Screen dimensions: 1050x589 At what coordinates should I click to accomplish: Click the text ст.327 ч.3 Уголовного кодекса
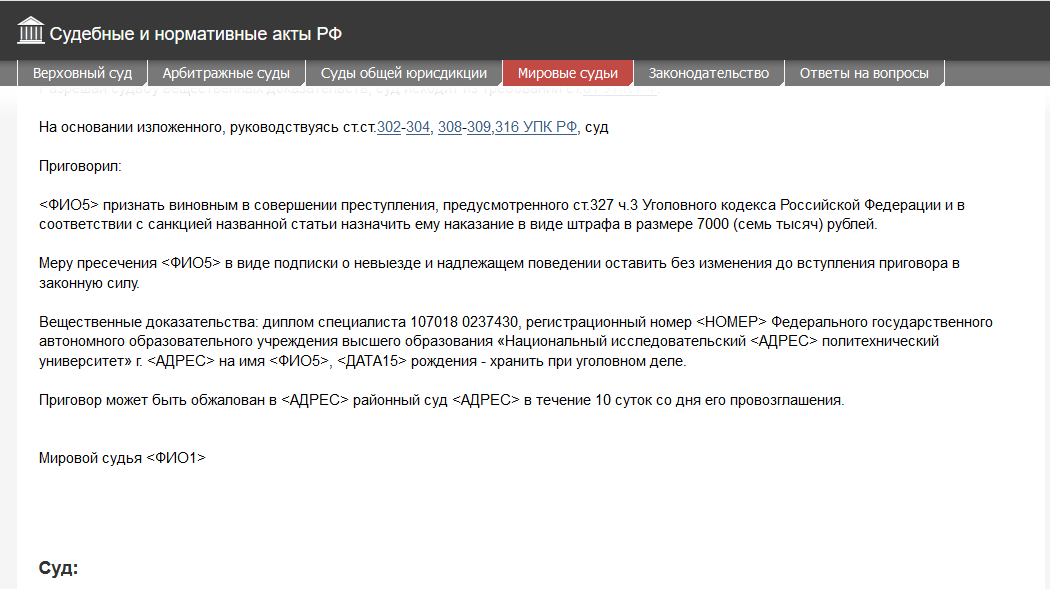(x=674, y=205)
